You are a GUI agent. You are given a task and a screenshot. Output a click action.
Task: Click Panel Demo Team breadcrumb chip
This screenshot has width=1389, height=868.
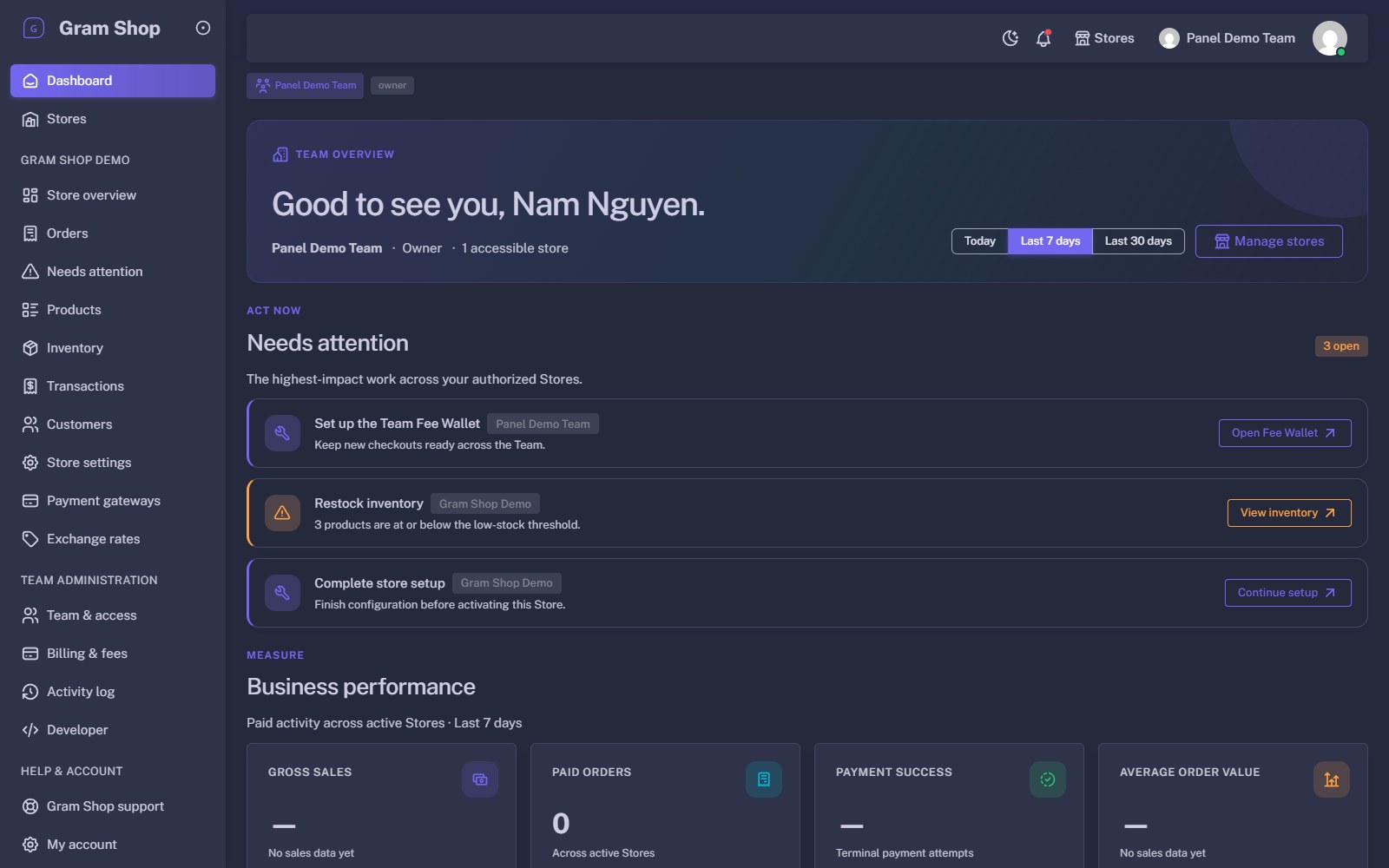tap(305, 85)
